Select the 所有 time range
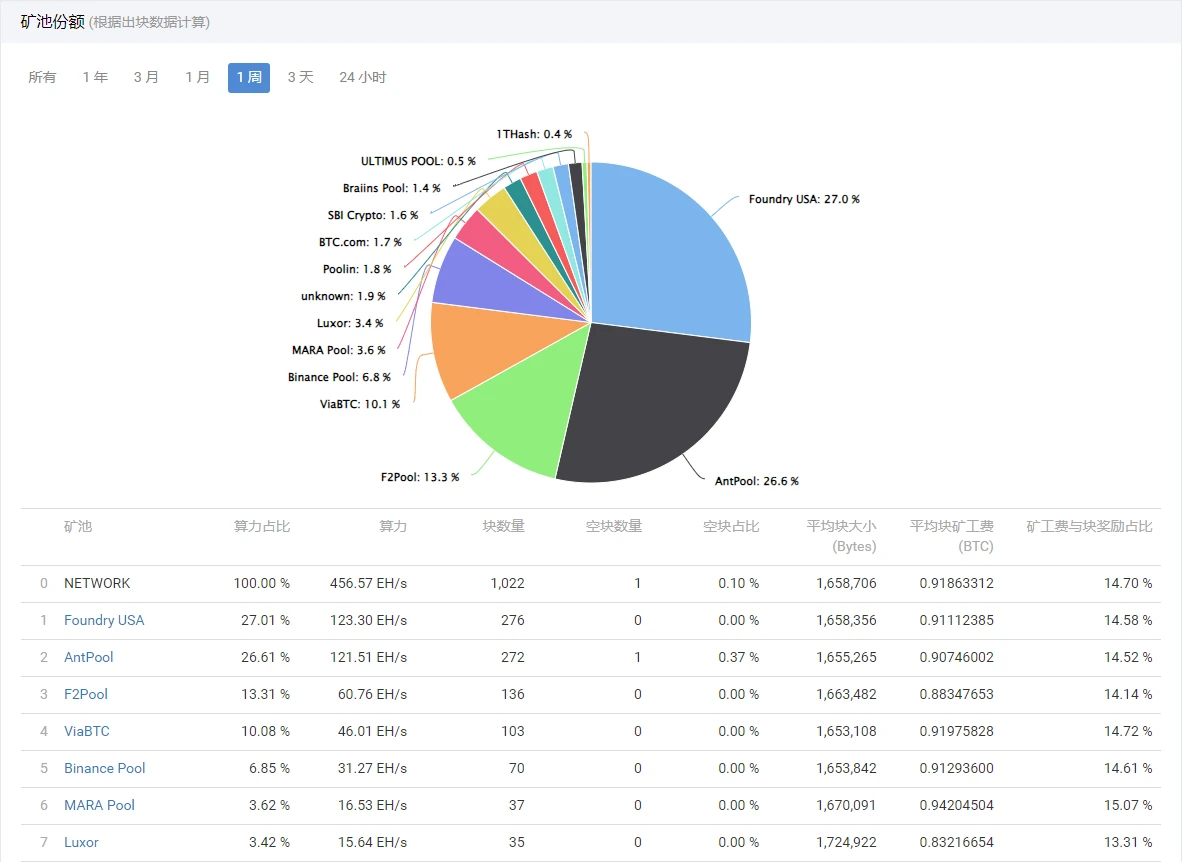Screen dimensions: 1182x862 [x=42, y=77]
